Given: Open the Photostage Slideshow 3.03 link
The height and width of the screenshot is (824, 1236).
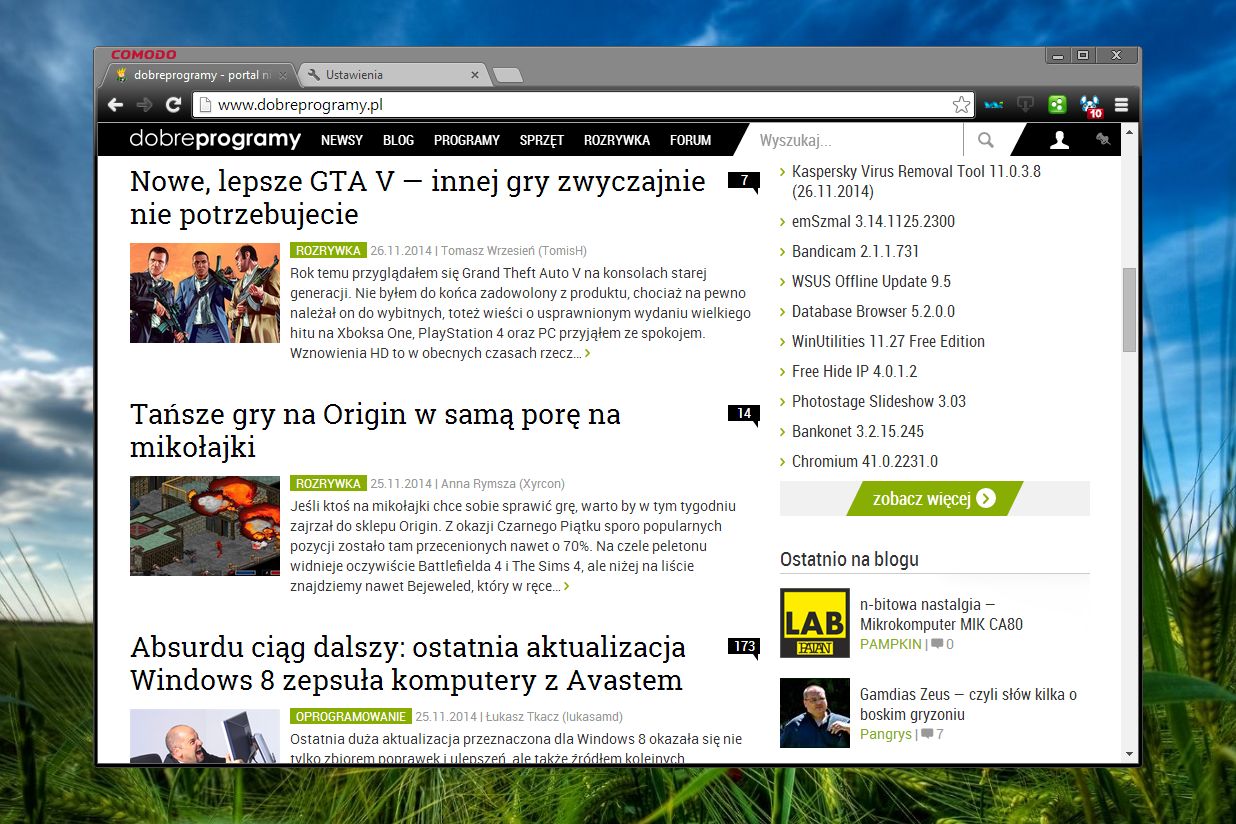Looking at the screenshot, I should [x=879, y=401].
